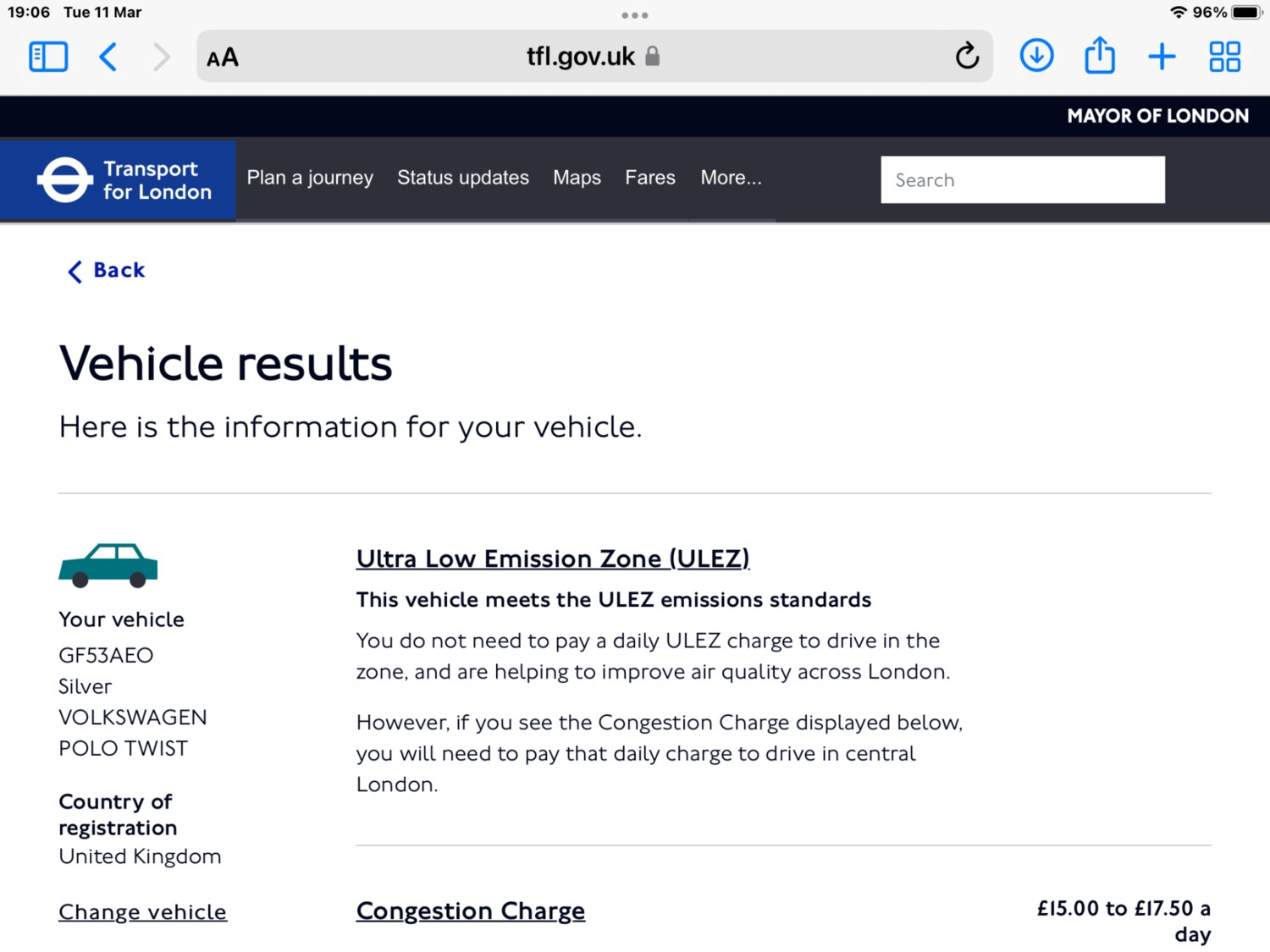Open Ultra Low Emission Zone (ULEZ) link
Viewport: 1270px width, 952px height.
[x=553, y=559]
